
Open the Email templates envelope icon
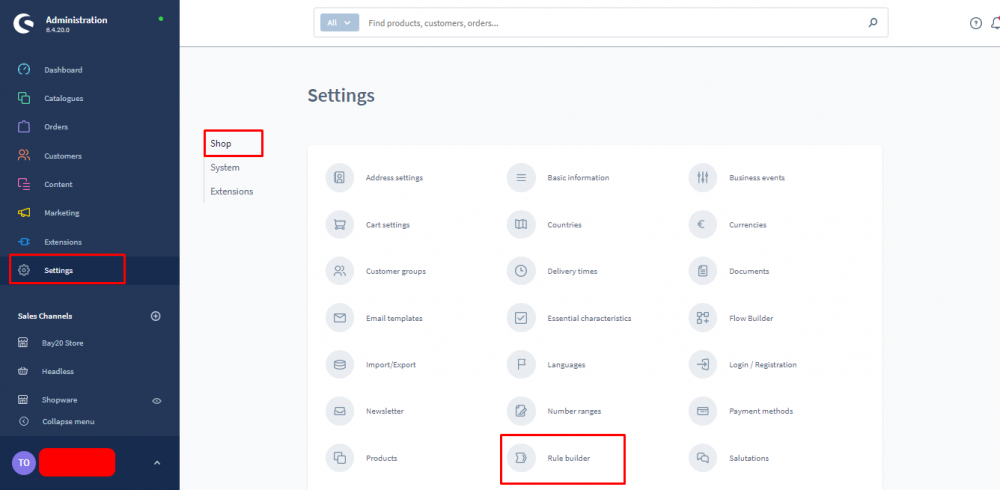(340, 318)
